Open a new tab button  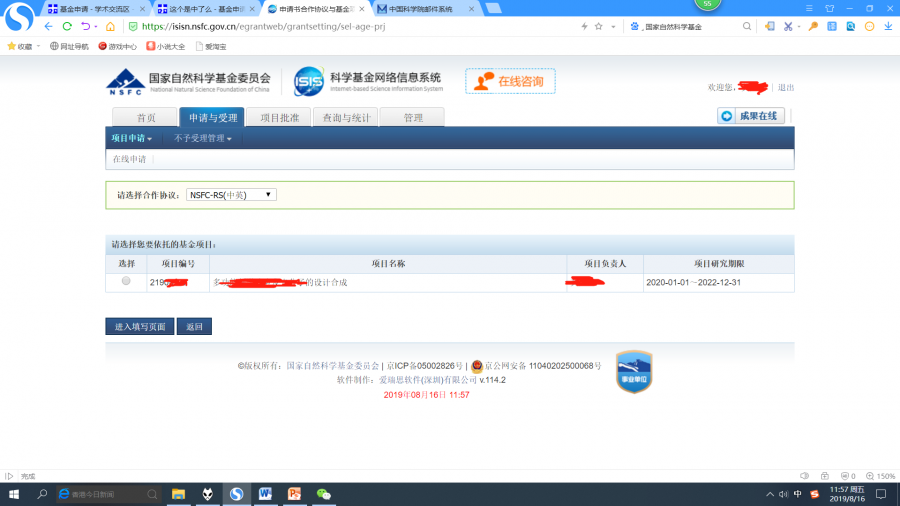pos(493,9)
